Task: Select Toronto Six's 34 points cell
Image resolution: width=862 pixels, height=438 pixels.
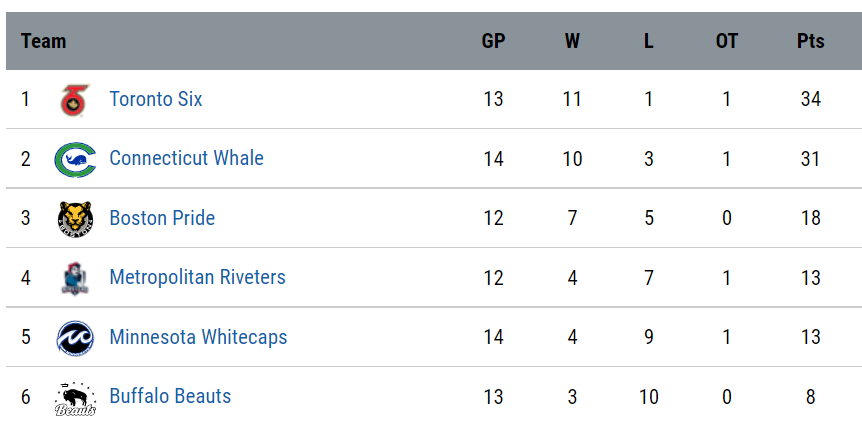Action: tap(810, 99)
